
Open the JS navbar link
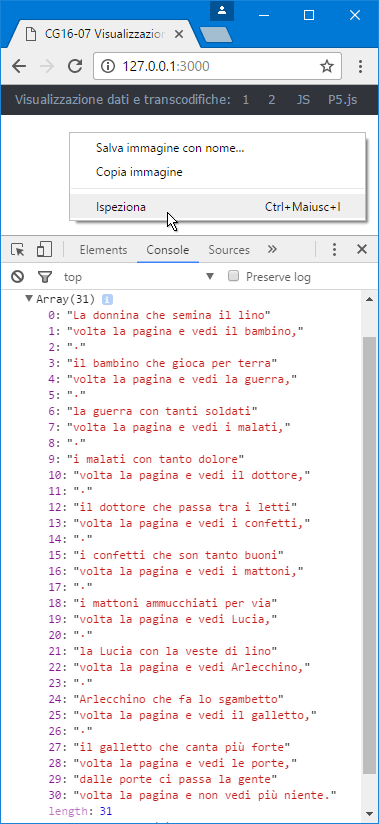303,99
